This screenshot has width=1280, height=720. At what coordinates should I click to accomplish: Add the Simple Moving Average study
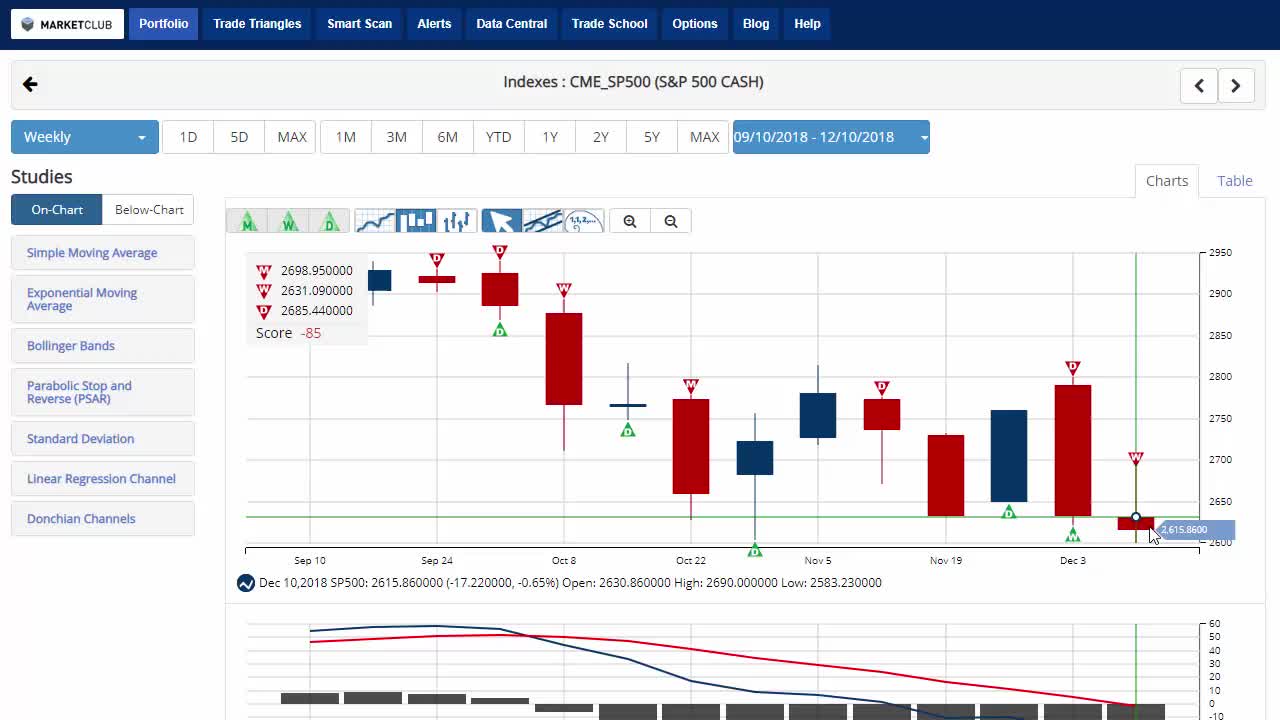[103, 253]
